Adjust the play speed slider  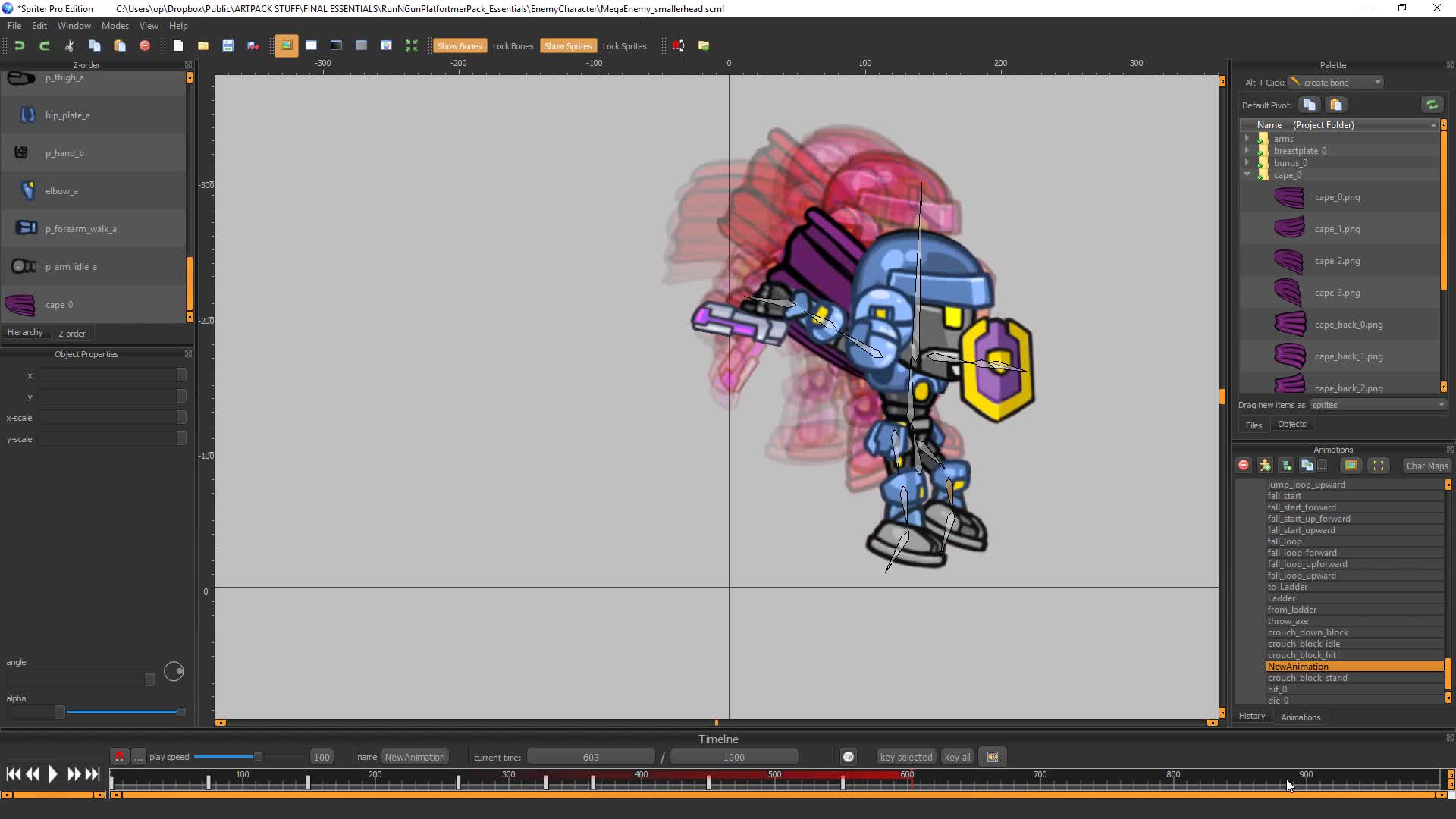pos(258,757)
